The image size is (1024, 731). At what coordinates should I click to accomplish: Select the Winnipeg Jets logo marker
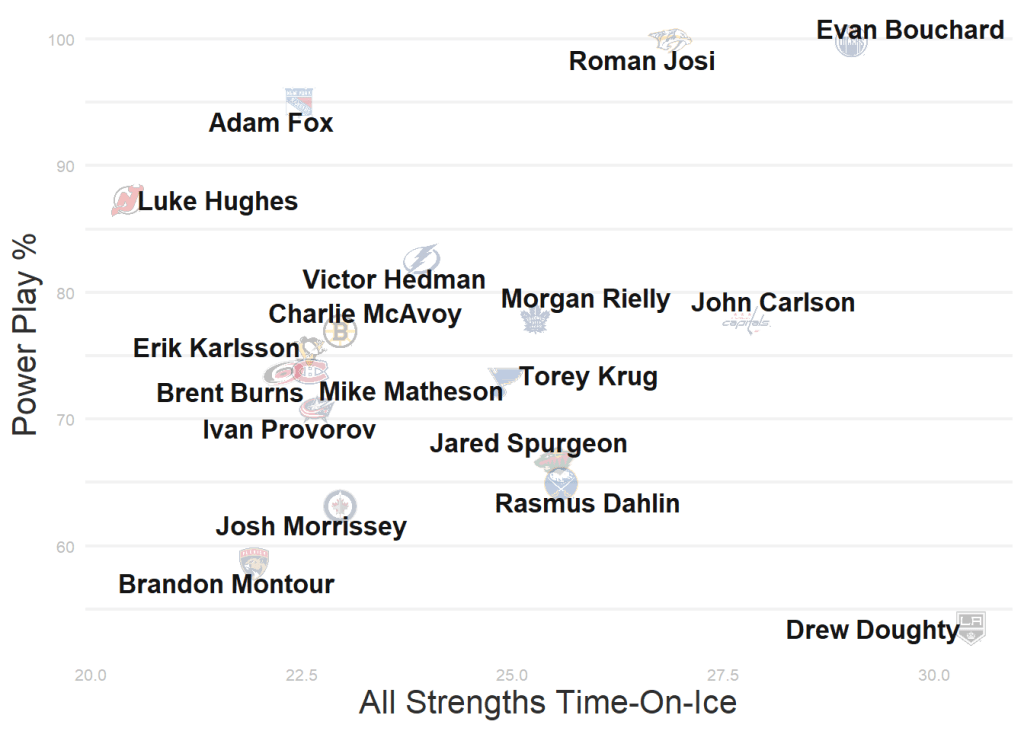click(x=340, y=506)
